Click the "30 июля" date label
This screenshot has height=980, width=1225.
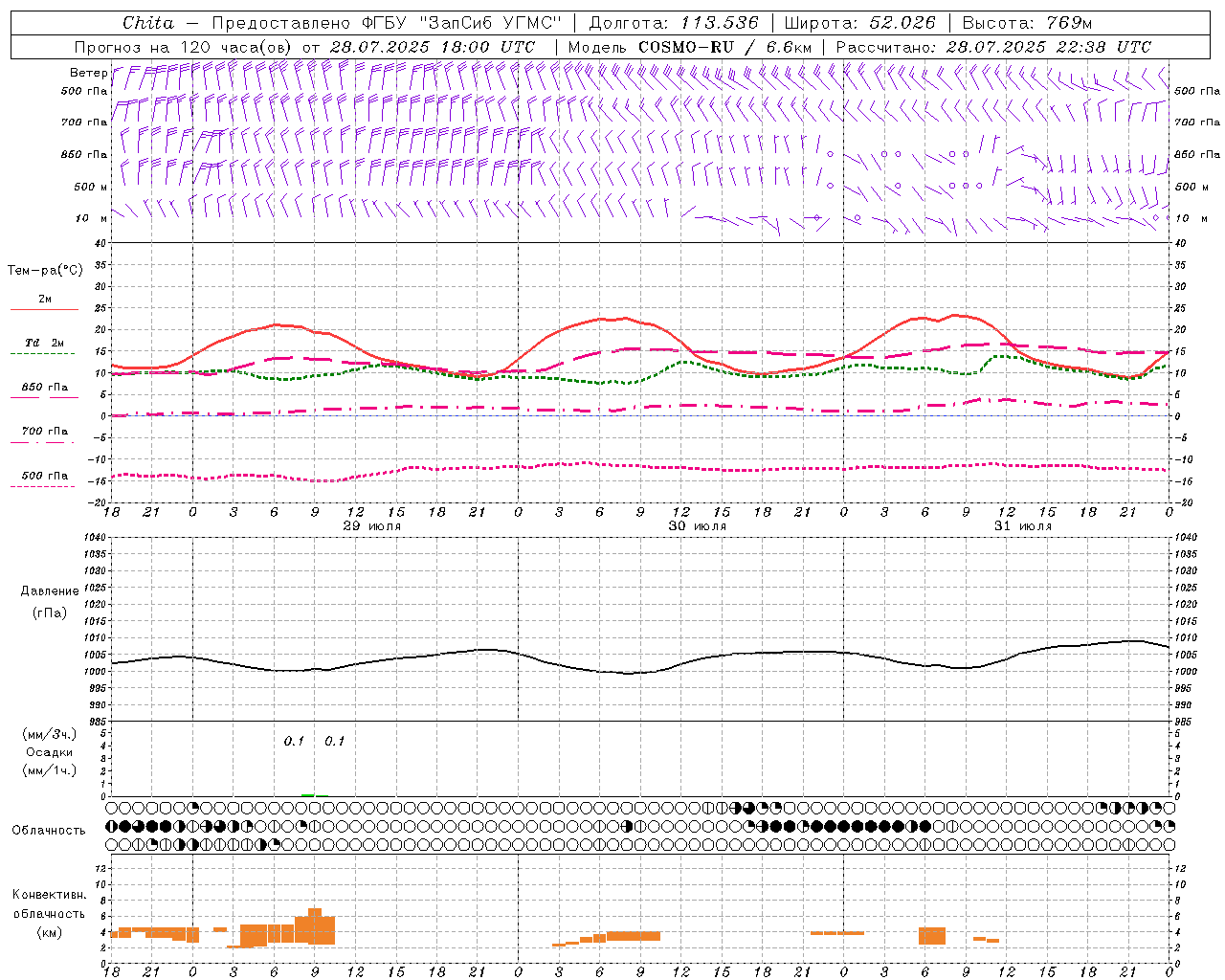pyautogui.click(x=698, y=526)
